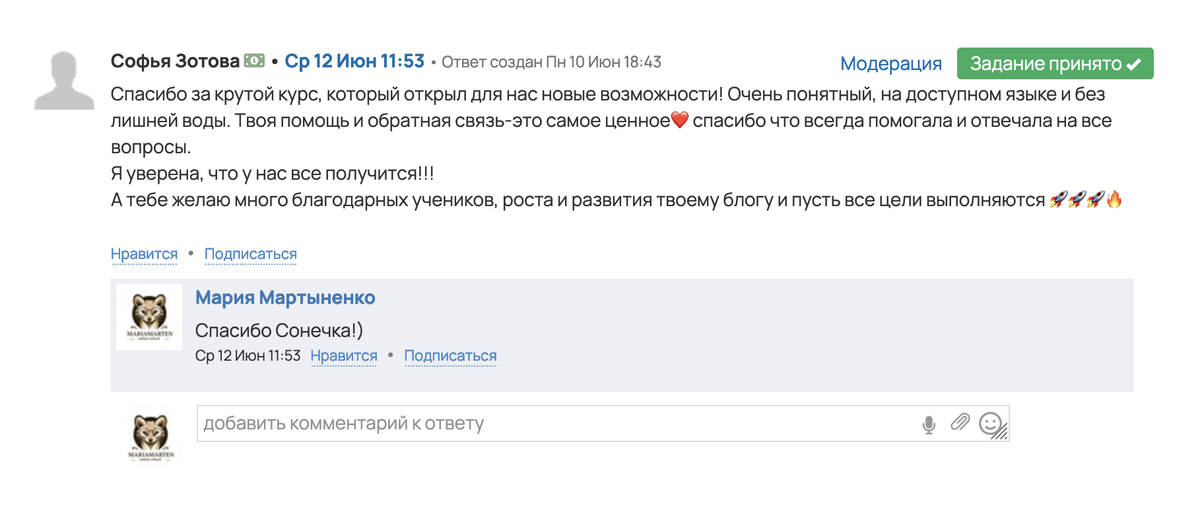This screenshot has width=1200, height=514.
Task: Attach a file with the paperclip icon
Action: point(960,423)
